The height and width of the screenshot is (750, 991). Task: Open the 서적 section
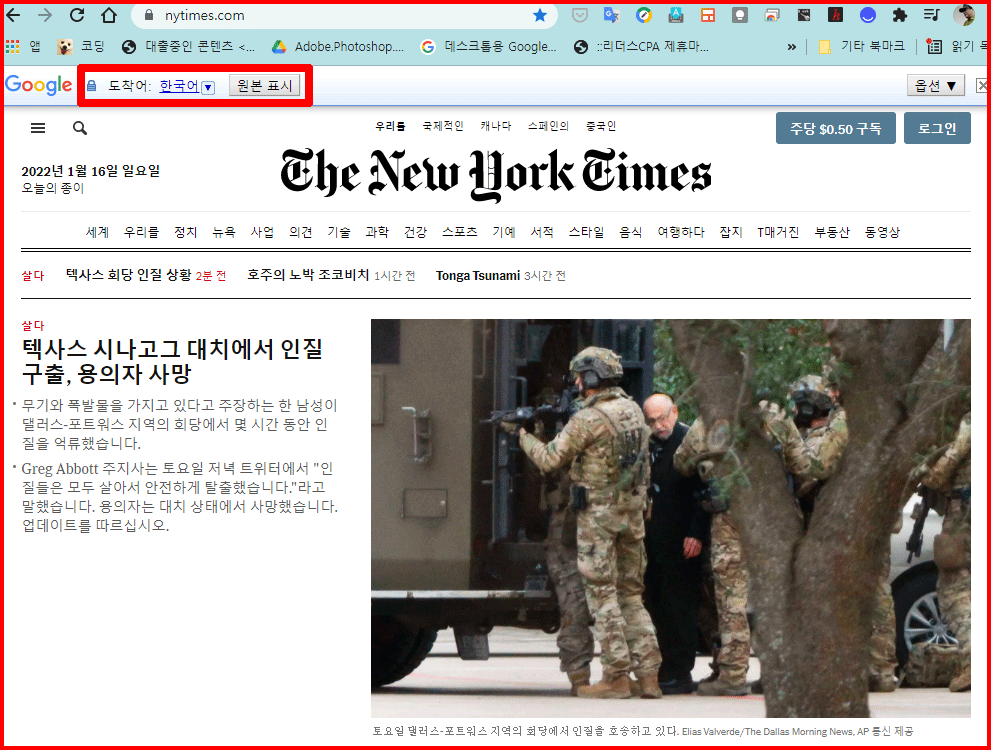pyautogui.click(x=542, y=233)
